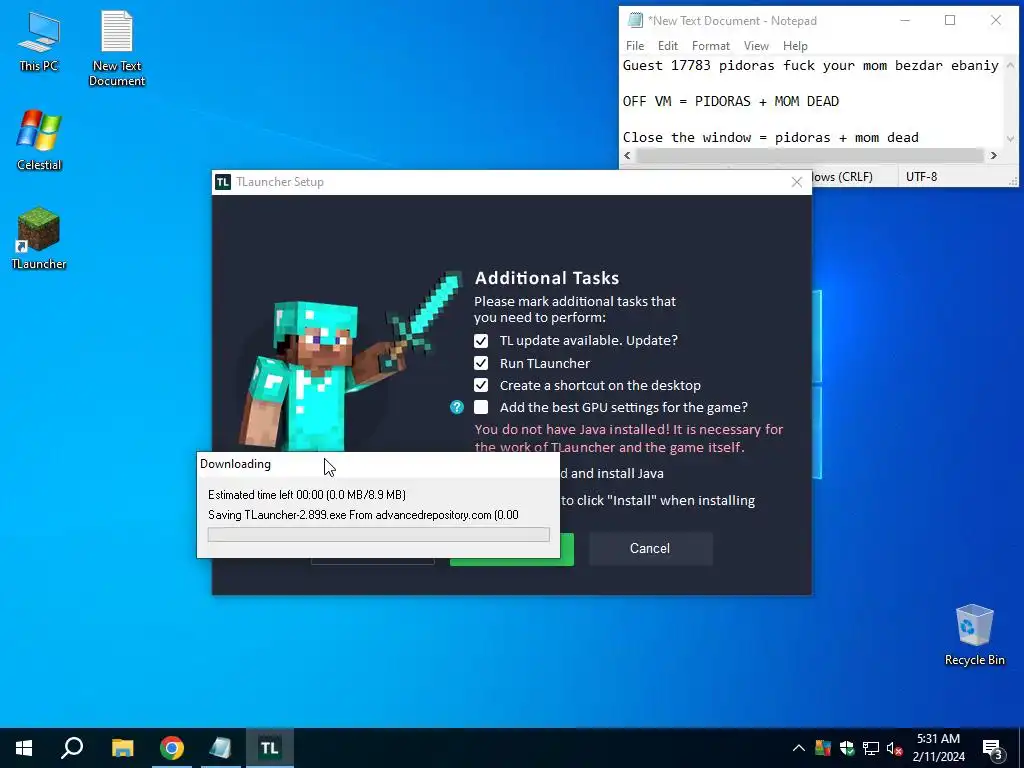The image size is (1024, 768).
Task: Uncheck 'Create a shortcut on the desktop'
Action: [x=481, y=385]
